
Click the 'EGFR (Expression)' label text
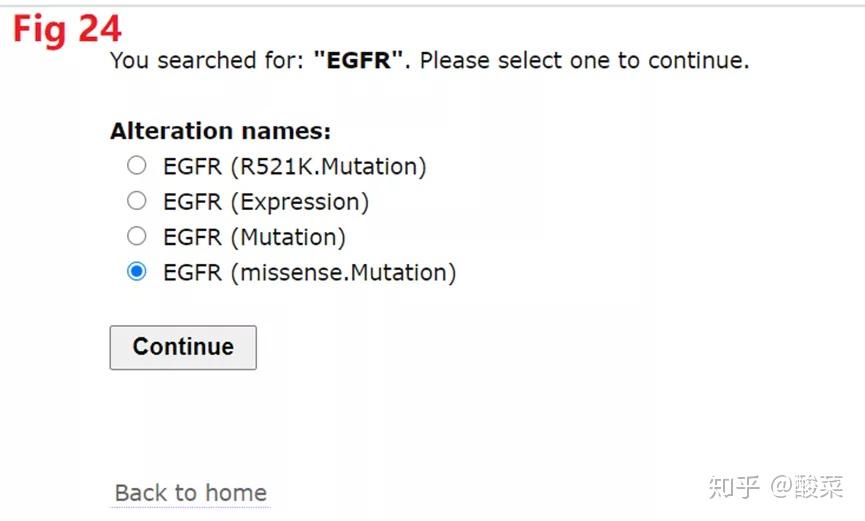click(x=265, y=202)
